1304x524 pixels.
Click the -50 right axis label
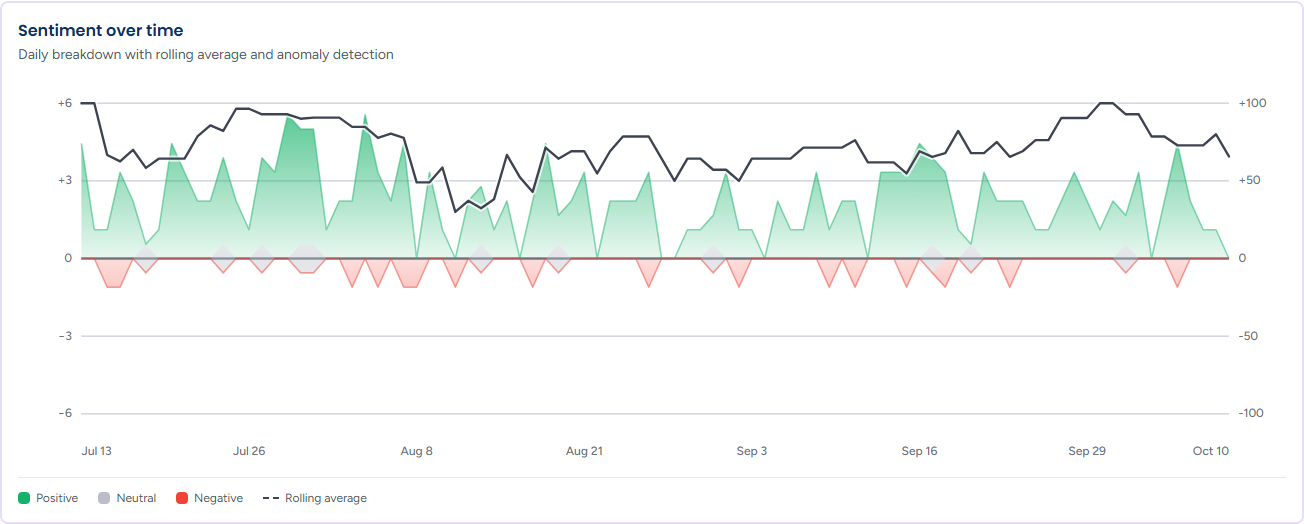(1248, 336)
